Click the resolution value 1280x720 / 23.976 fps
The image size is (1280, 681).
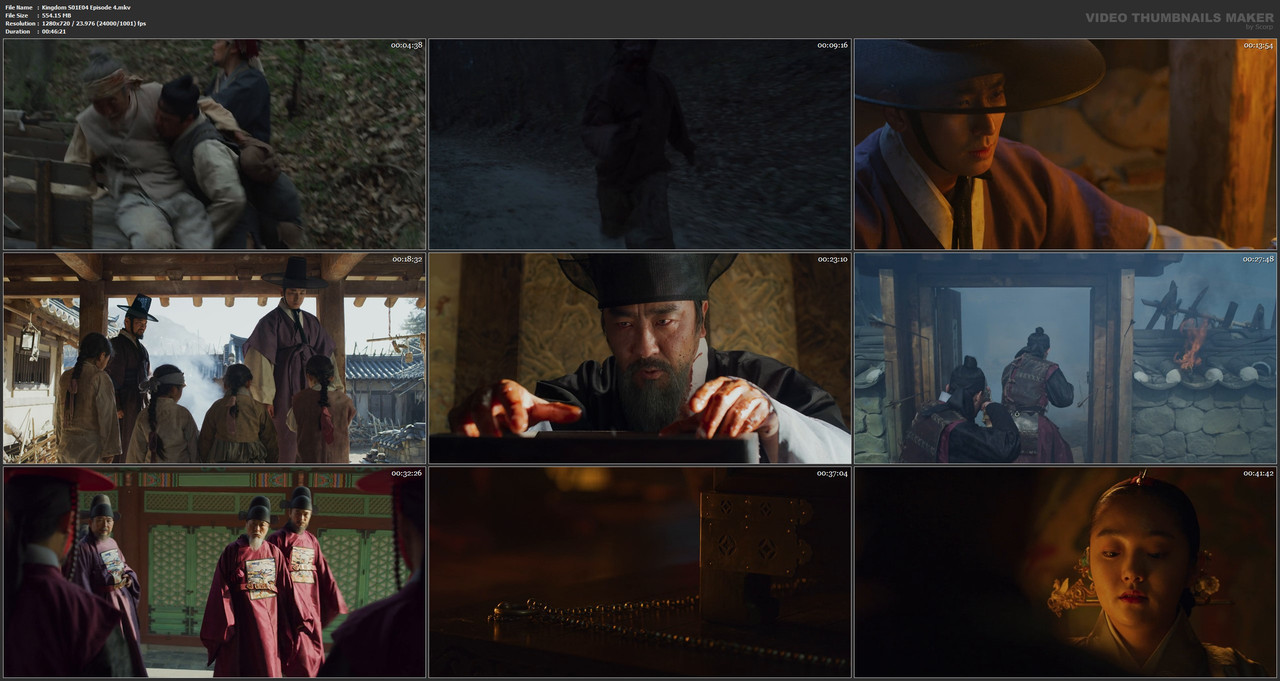[94, 23]
